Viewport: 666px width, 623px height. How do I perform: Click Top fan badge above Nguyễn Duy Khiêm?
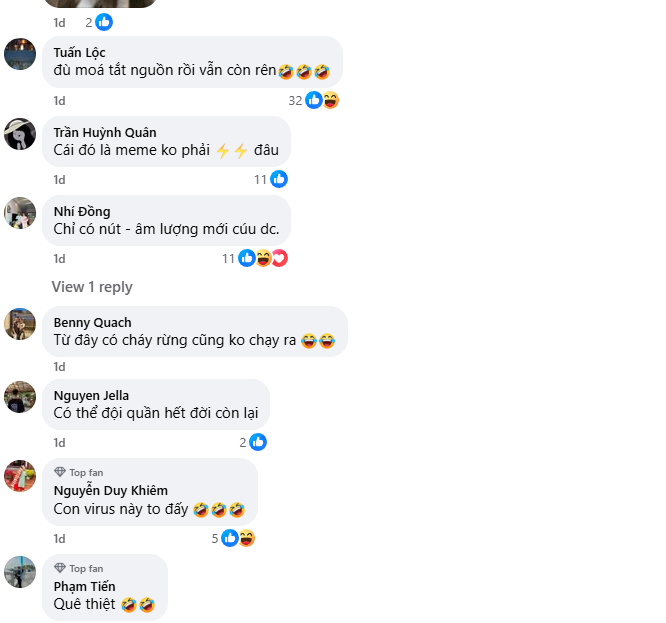point(79,472)
